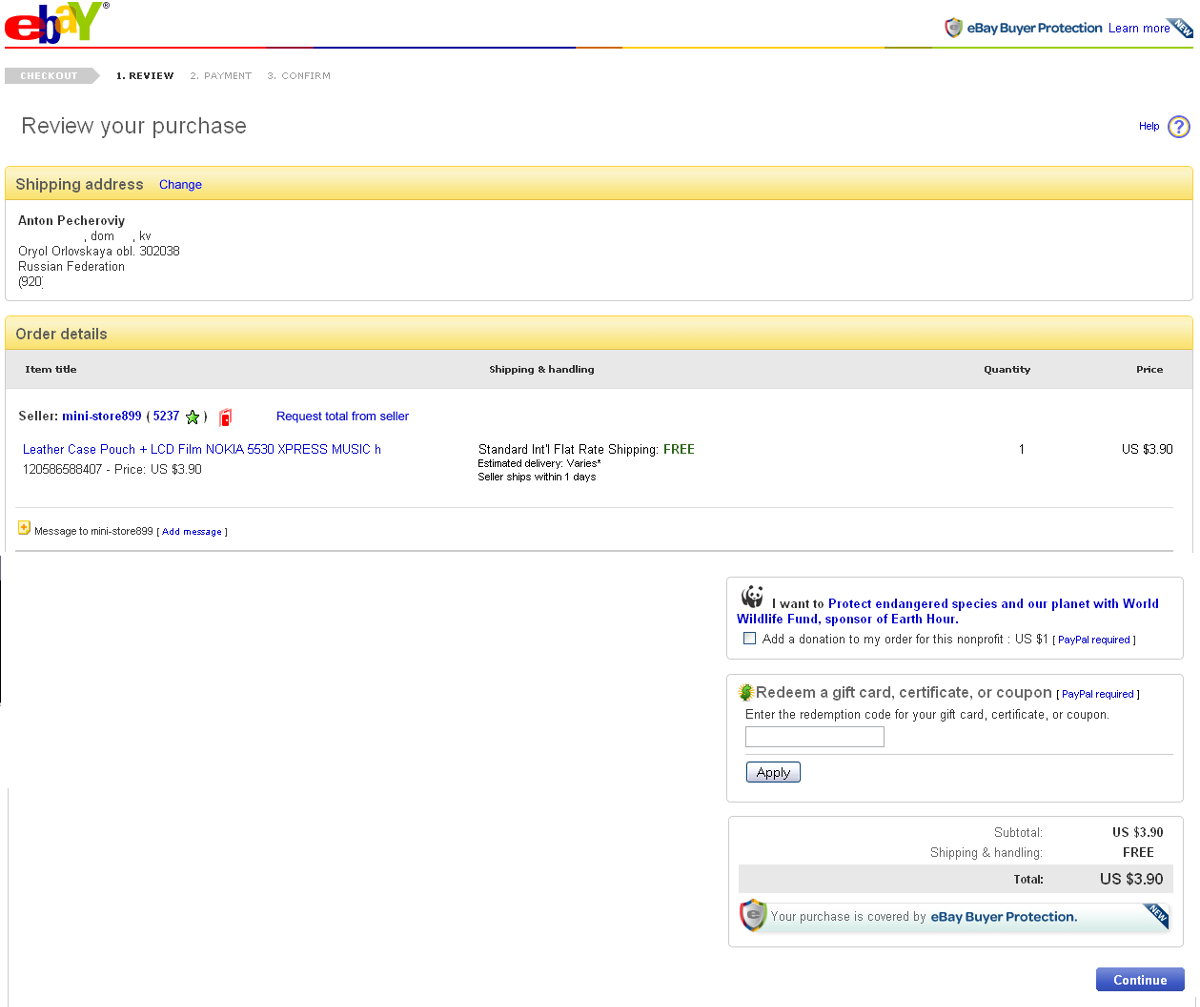Click the name Anton Pecheroviy
Image resolution: width=1200 pixels, height=1007 pixels.
[x=72, y=221]
